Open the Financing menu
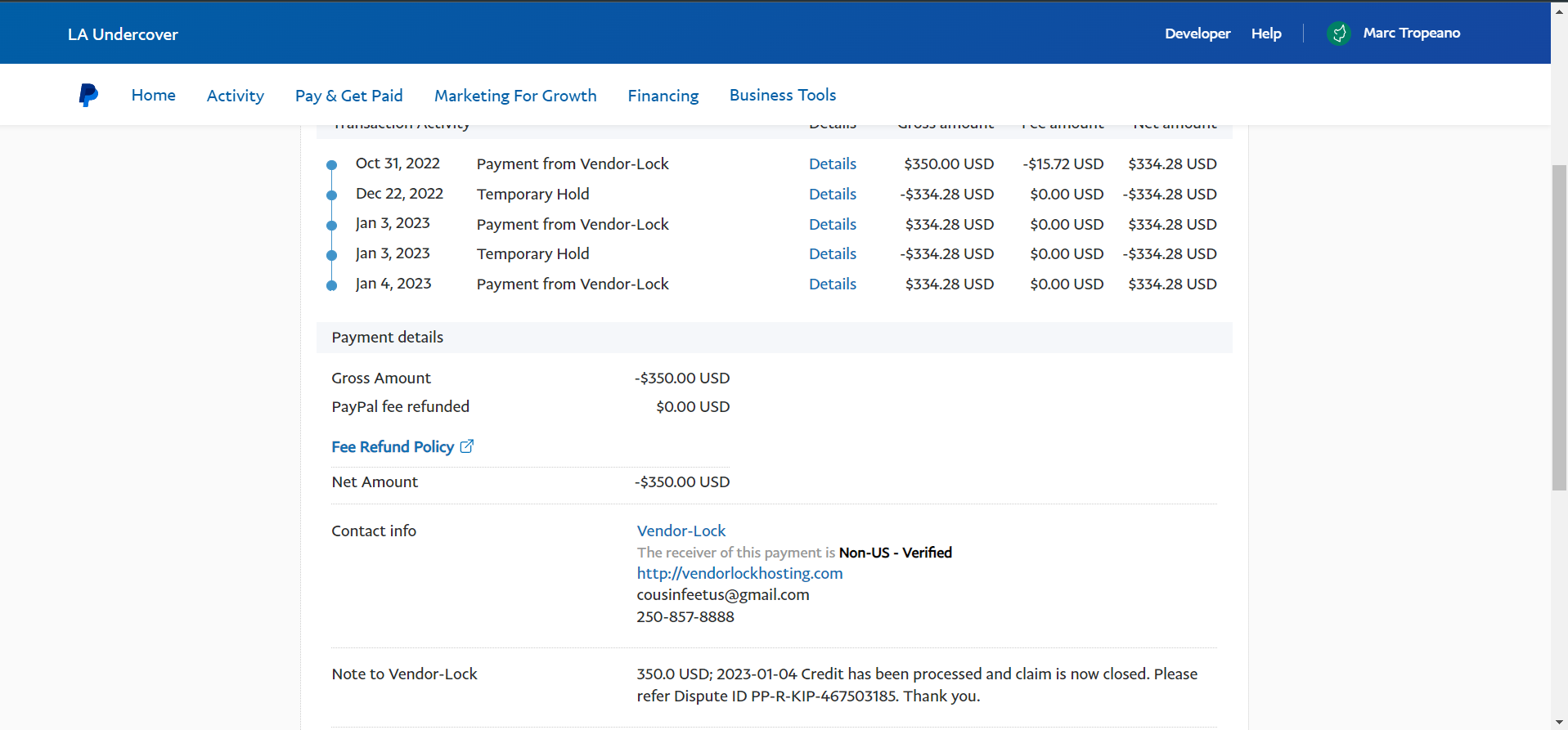Screen dimensions: 1568x730 [663, 96]
